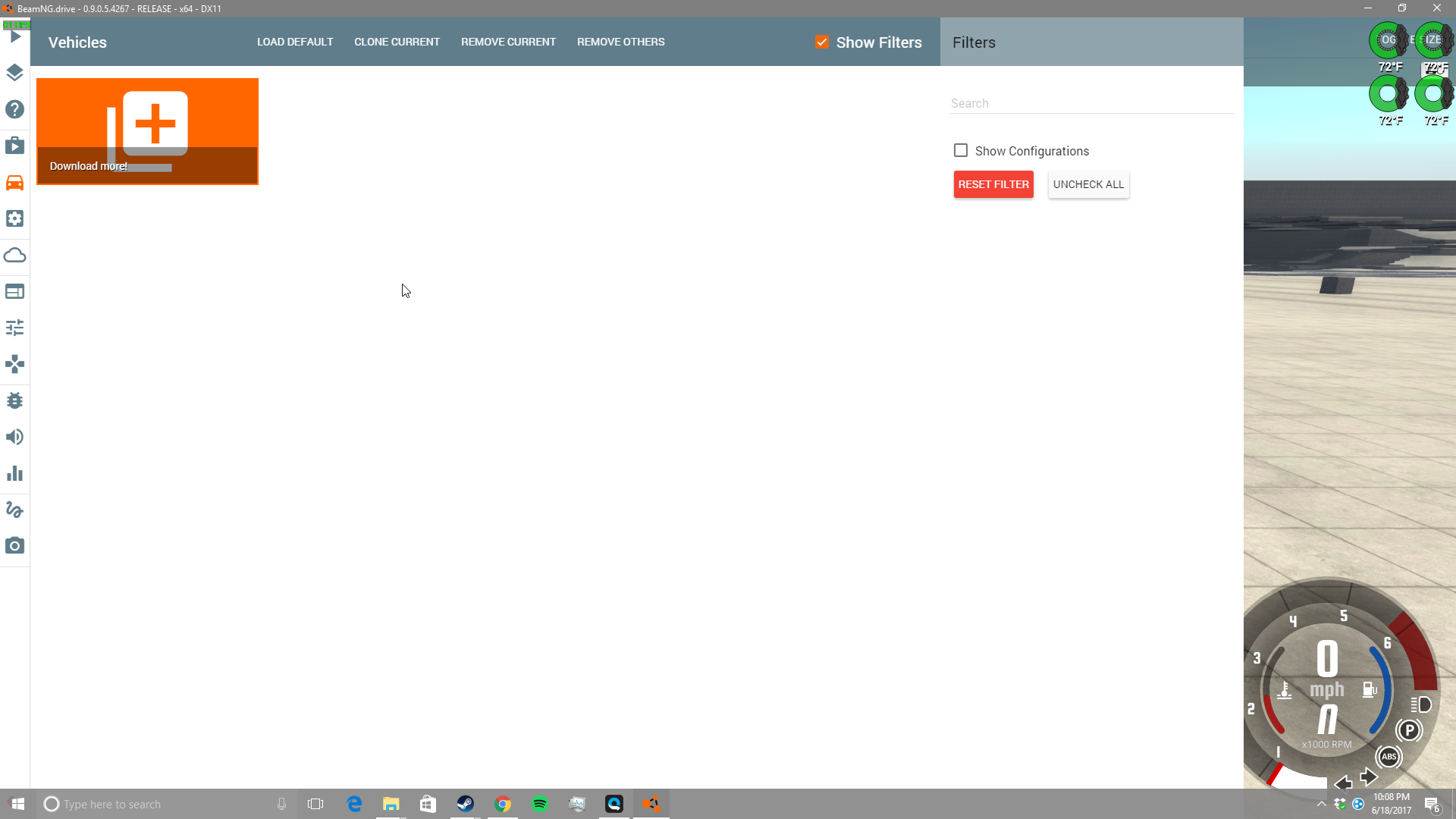
Task: Launch Microsoft Edge from taskbar
Action: (354, 804)
